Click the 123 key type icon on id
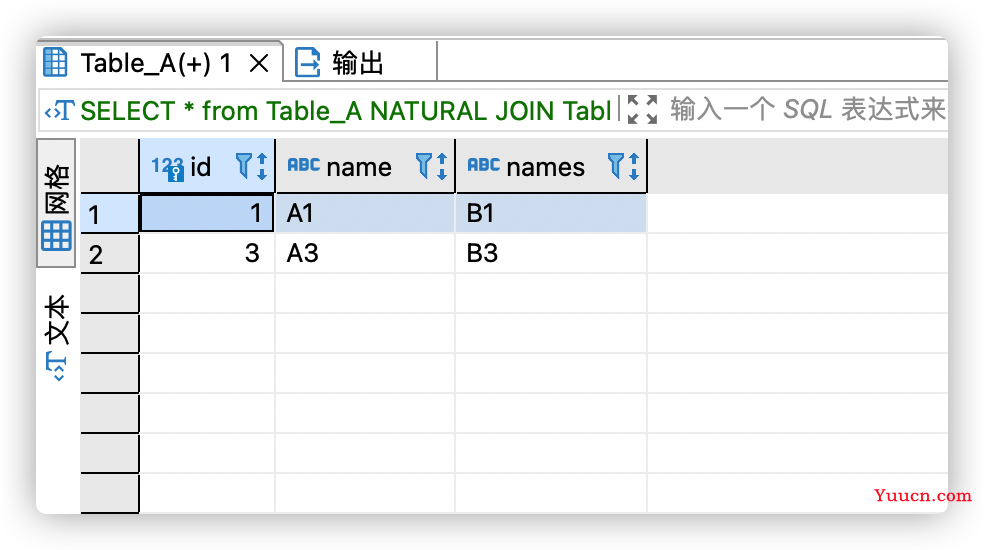 coord(168,168)
